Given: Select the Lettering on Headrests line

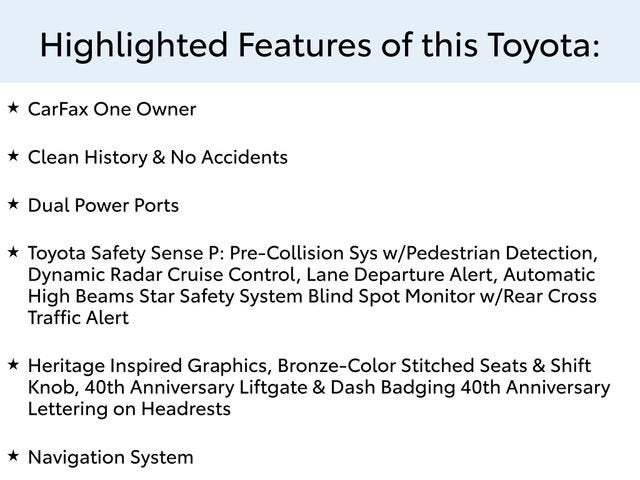Looking at the screenshot, I should tap(129, 410).
